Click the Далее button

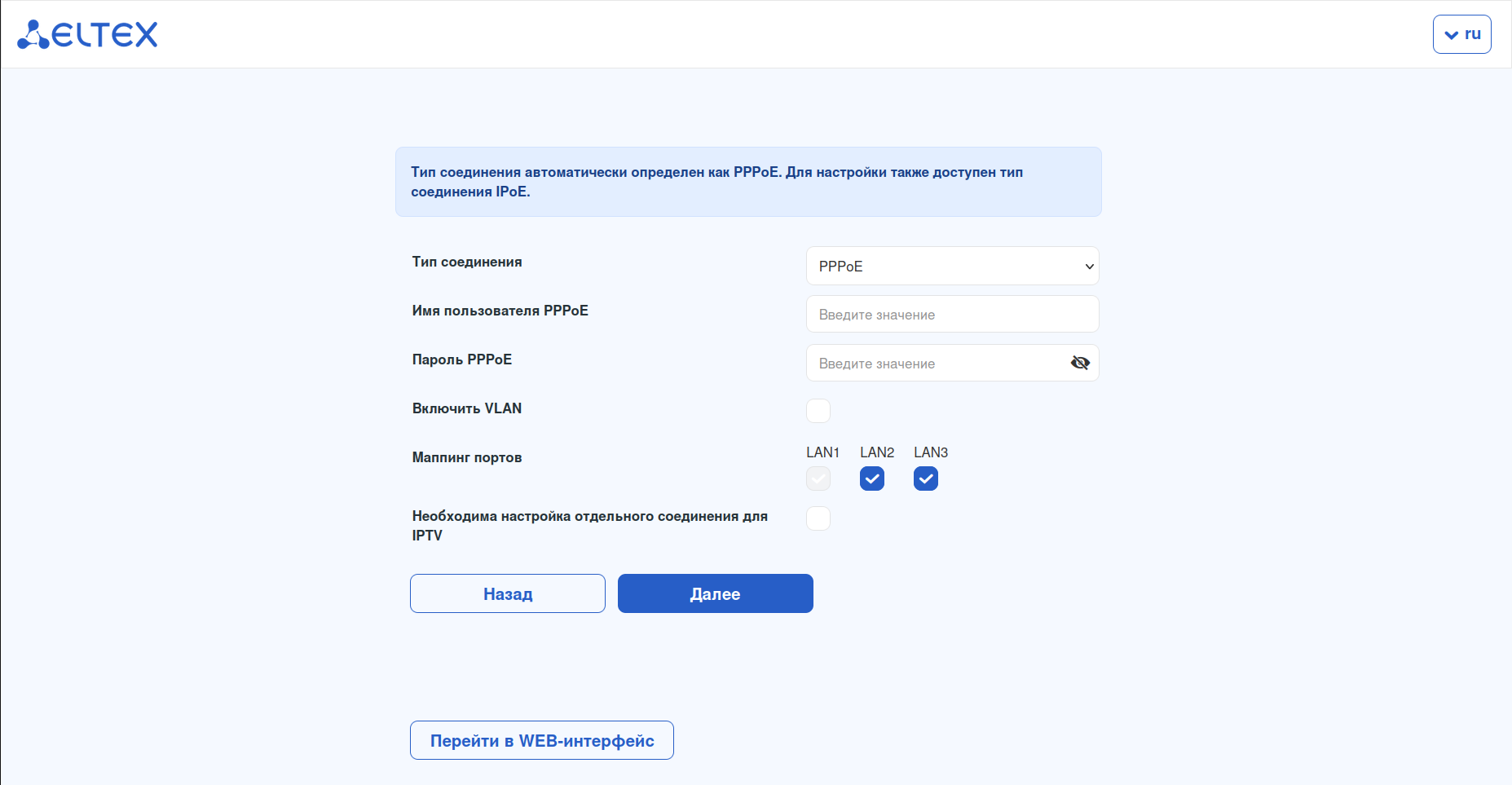(x=715, y=593)
